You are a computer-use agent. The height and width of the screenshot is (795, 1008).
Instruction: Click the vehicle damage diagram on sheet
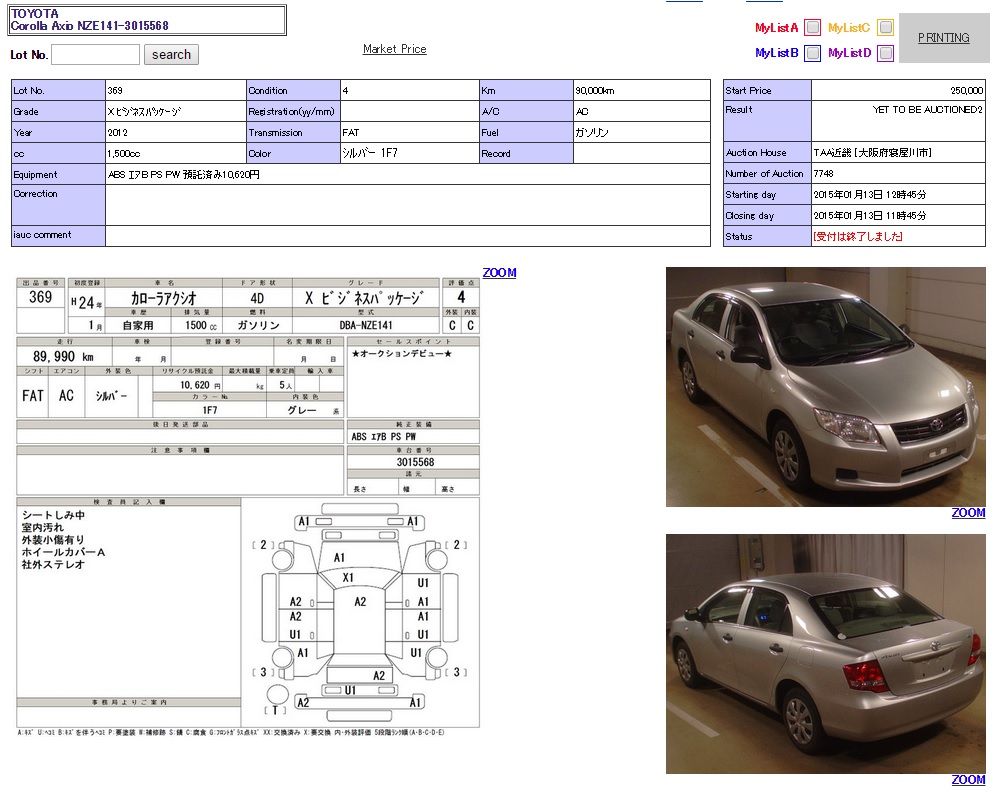pyautogui.click(x=360, y=612)
